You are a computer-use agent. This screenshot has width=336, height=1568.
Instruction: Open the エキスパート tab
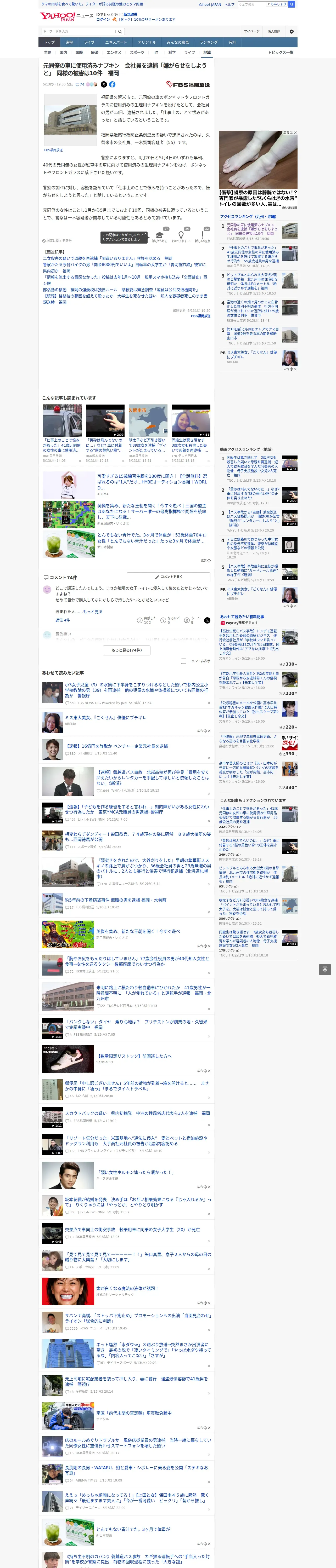pyautogui.click(x=116, y=42)
